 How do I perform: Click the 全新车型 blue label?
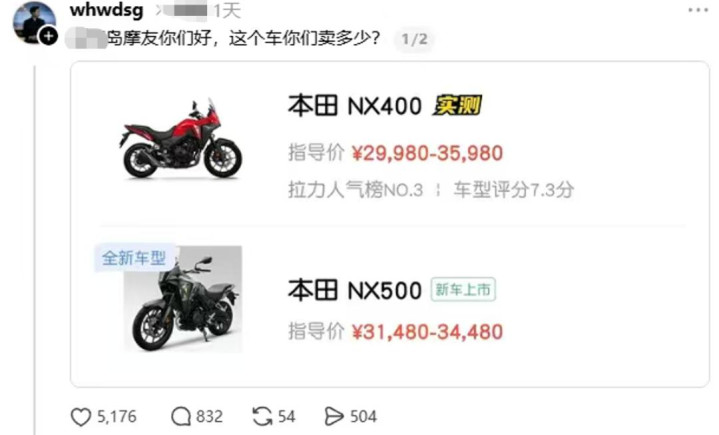pos(134,258)
